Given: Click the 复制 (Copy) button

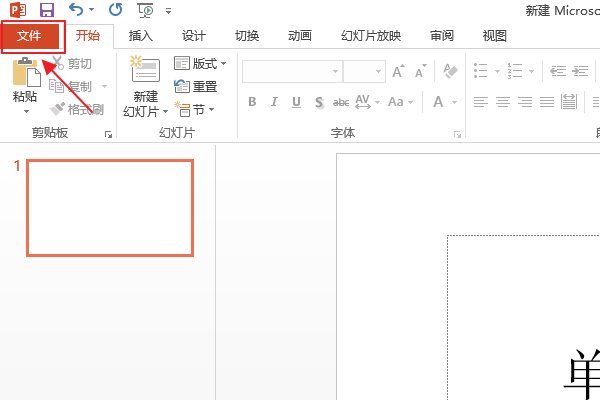Looking at the screenshot, I should (x=71, y=87).
